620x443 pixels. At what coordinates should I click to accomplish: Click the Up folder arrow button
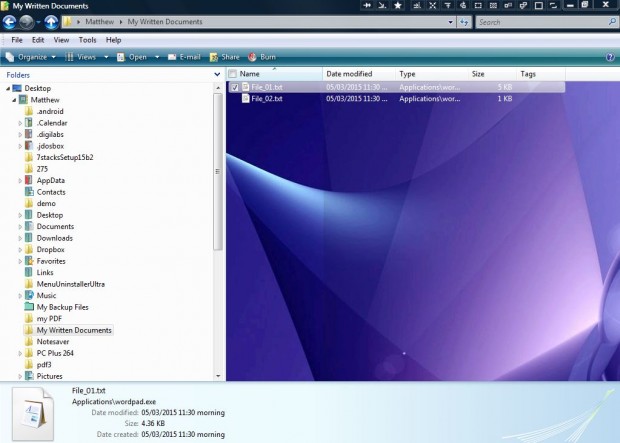click(x=51, y=21)
